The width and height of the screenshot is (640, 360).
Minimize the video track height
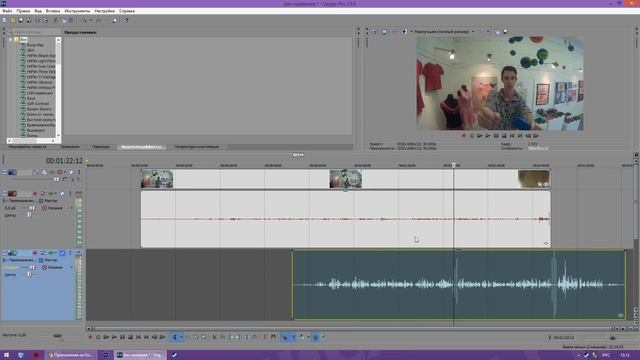tap(4, 172)
